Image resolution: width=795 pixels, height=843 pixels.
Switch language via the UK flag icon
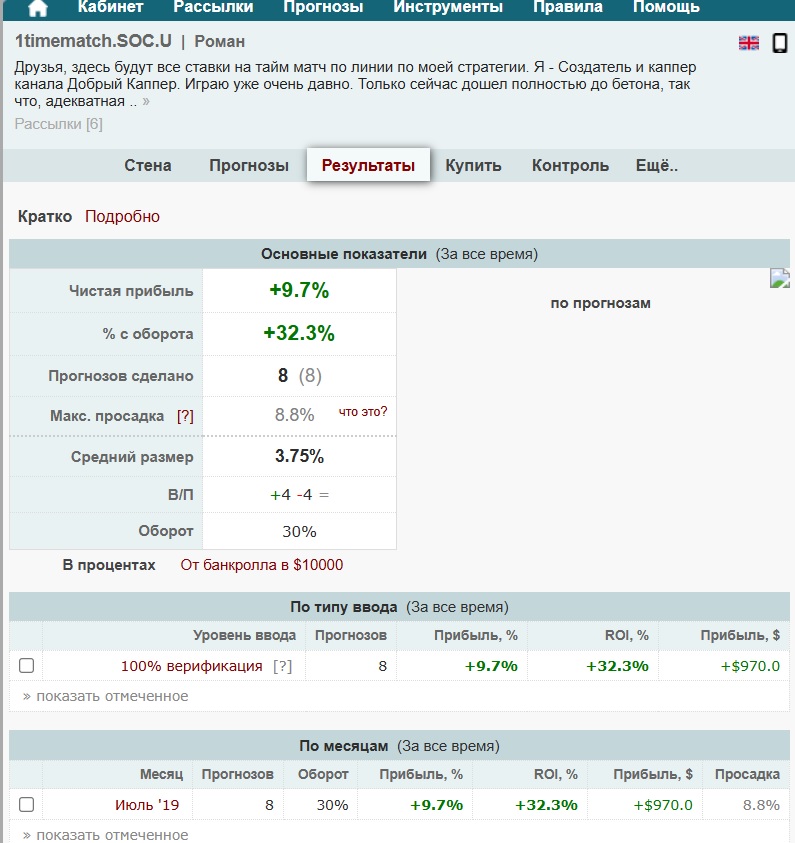(748, 43)
